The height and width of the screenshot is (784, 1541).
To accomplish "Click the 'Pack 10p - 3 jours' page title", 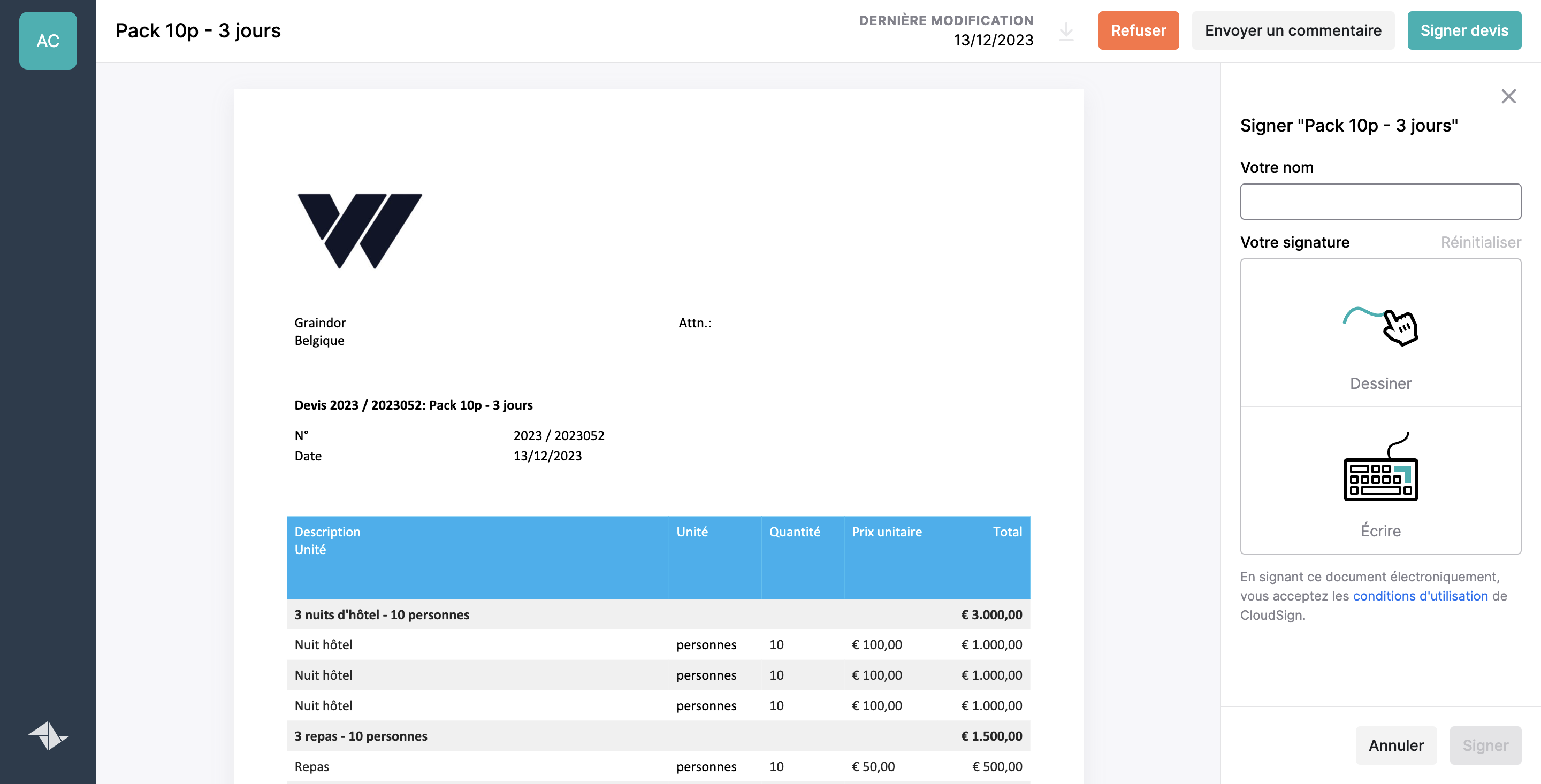I will [198, 30].
